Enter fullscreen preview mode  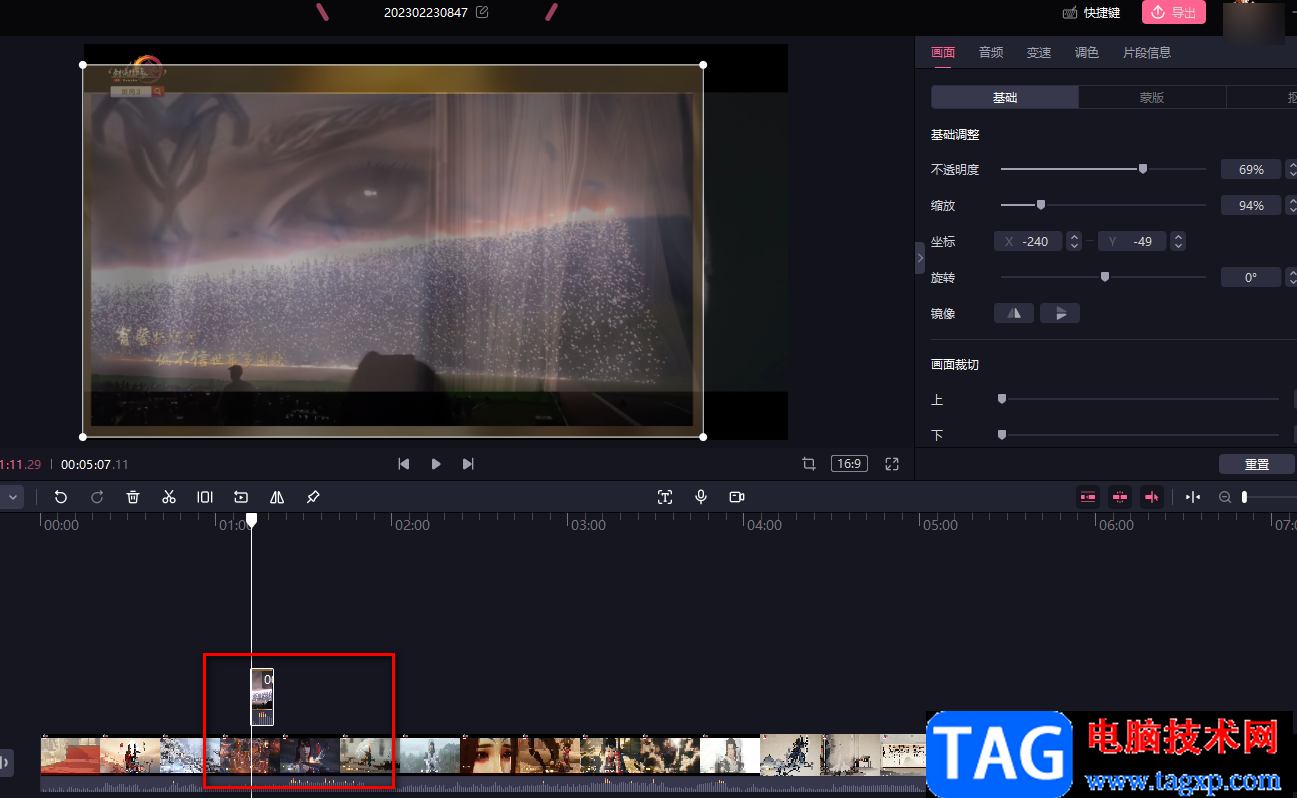[892, 464]
